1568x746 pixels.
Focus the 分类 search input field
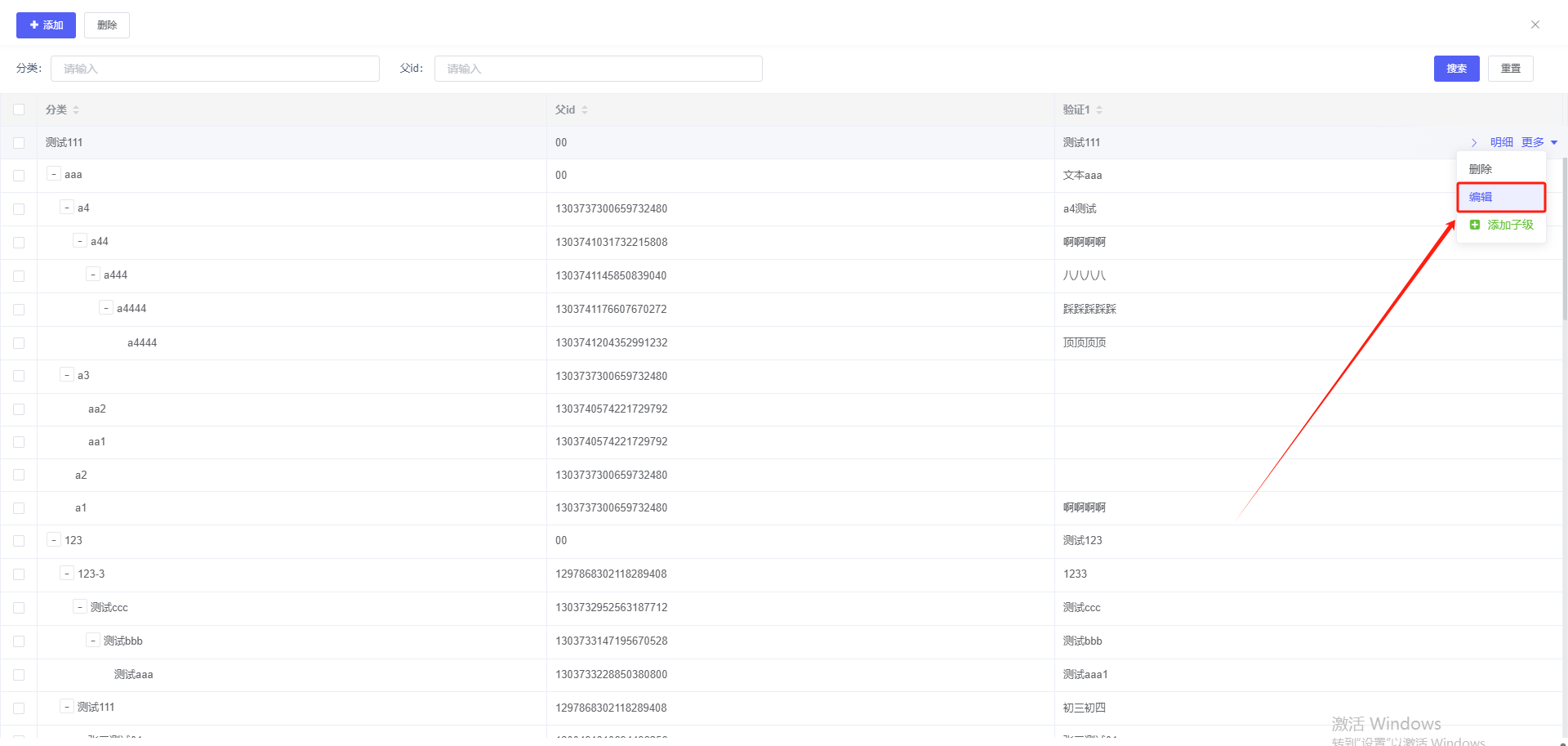215,69
